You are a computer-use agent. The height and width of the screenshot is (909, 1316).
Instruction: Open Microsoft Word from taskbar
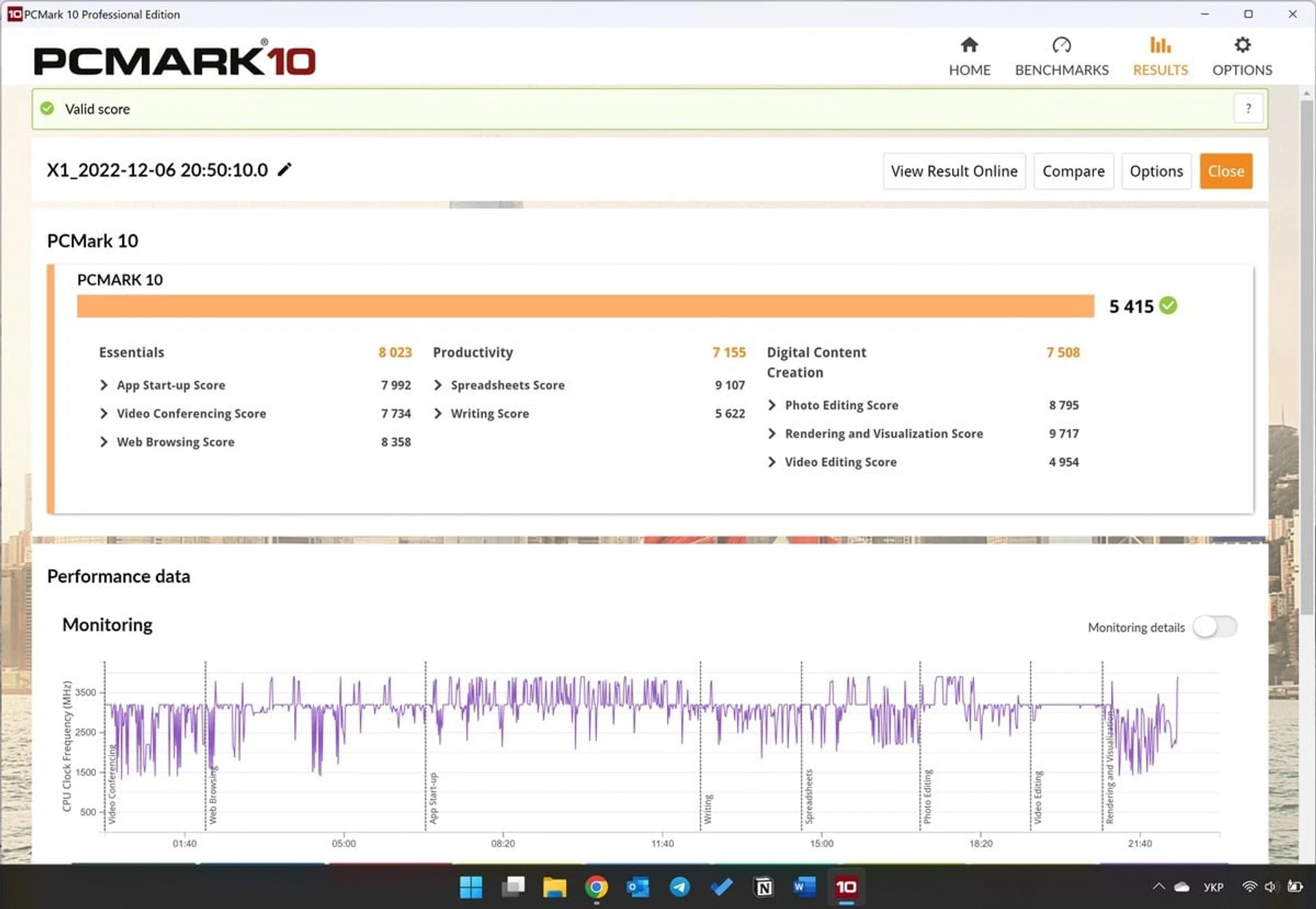[804, 887]
